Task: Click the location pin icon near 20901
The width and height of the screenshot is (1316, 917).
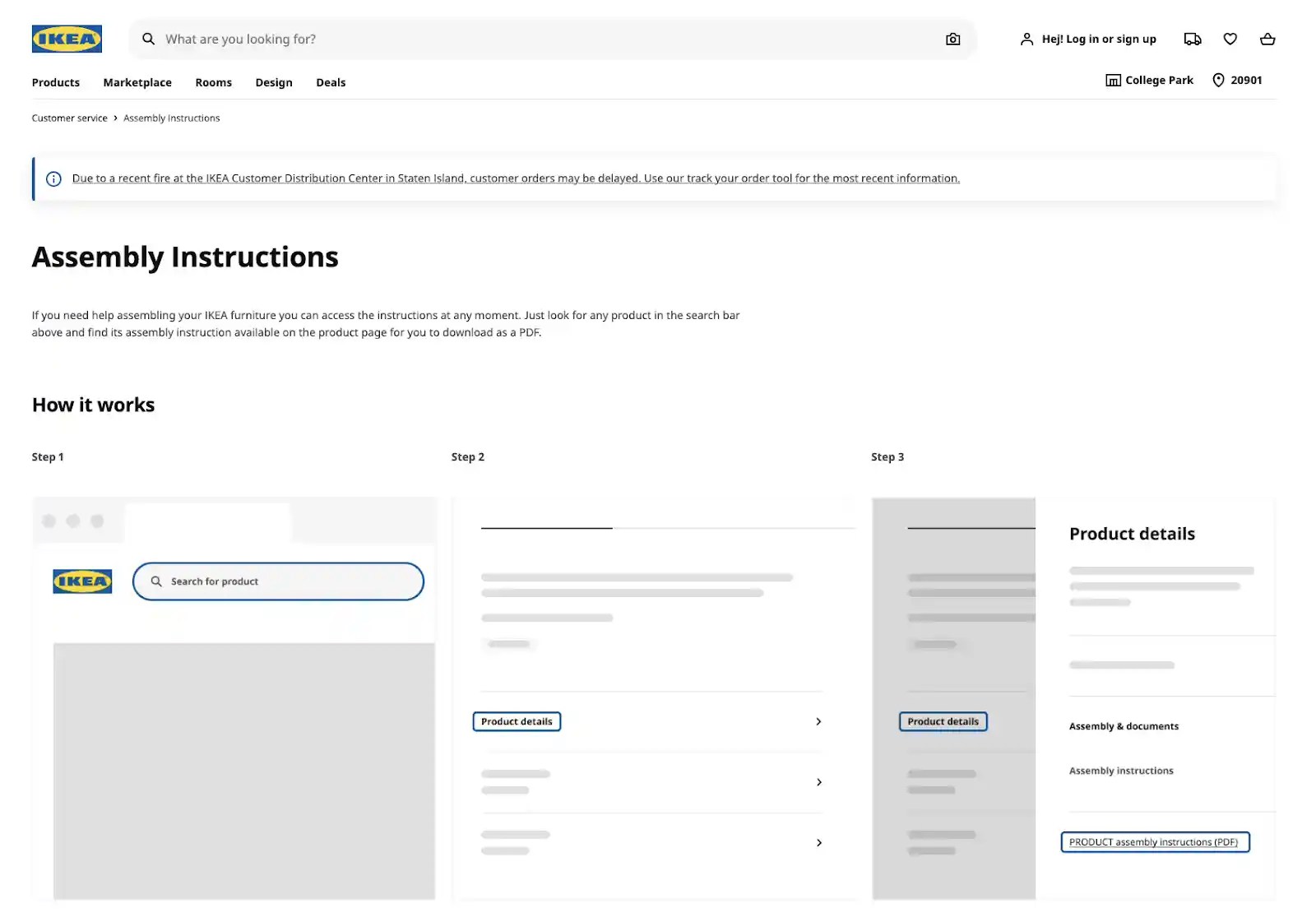Action: coord(1219,80)
